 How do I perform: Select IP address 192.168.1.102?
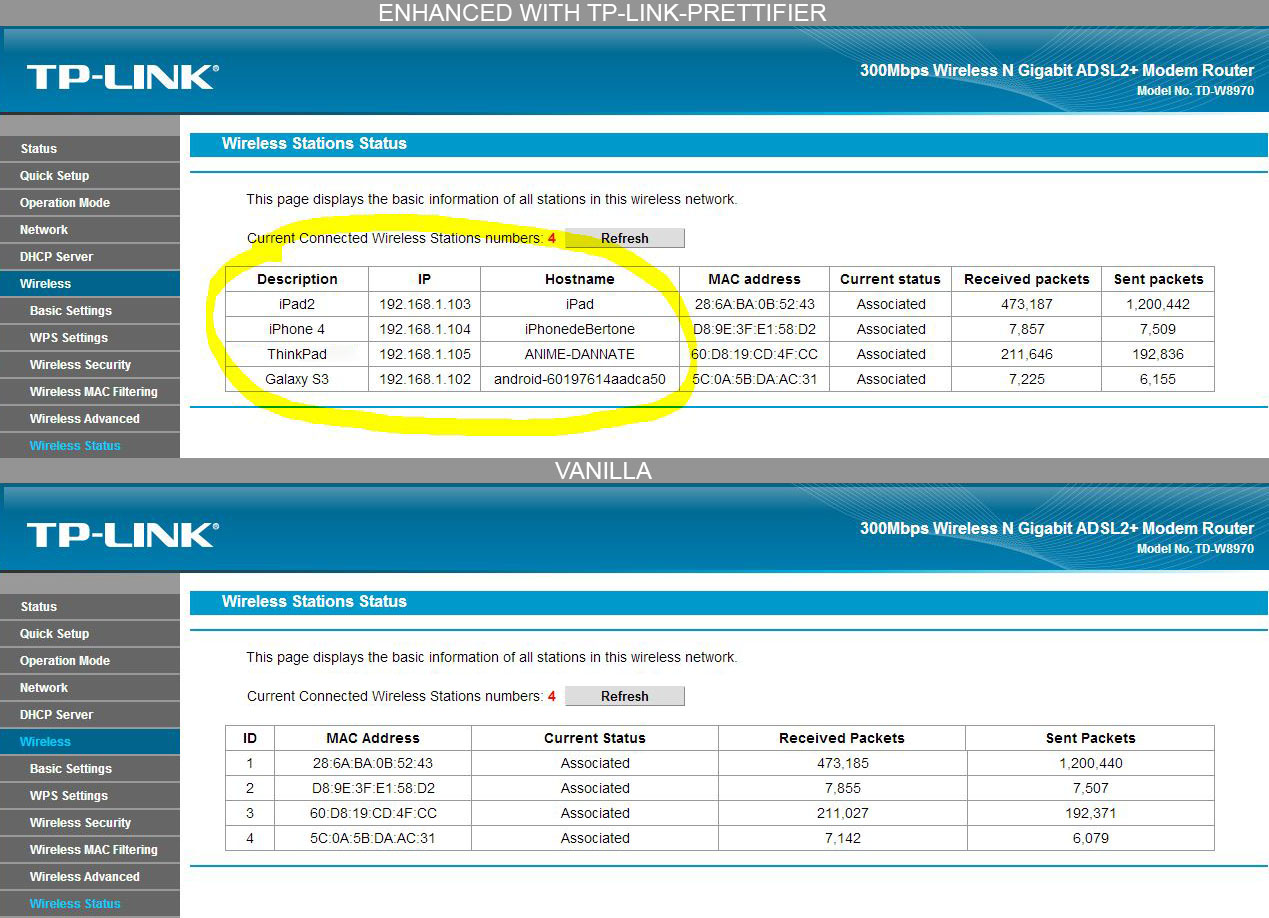425,379
